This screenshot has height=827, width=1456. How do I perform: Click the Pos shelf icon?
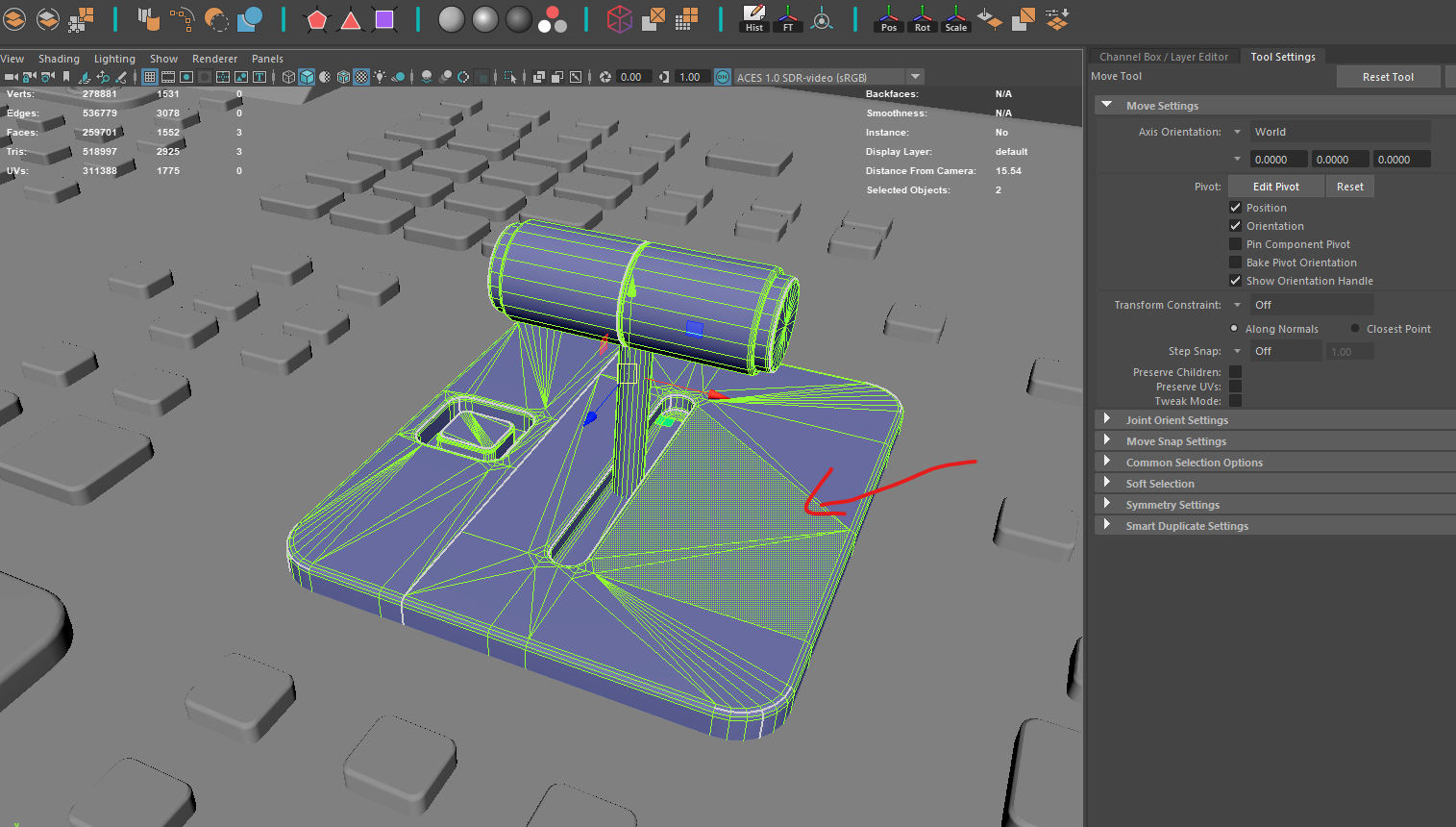889,18
